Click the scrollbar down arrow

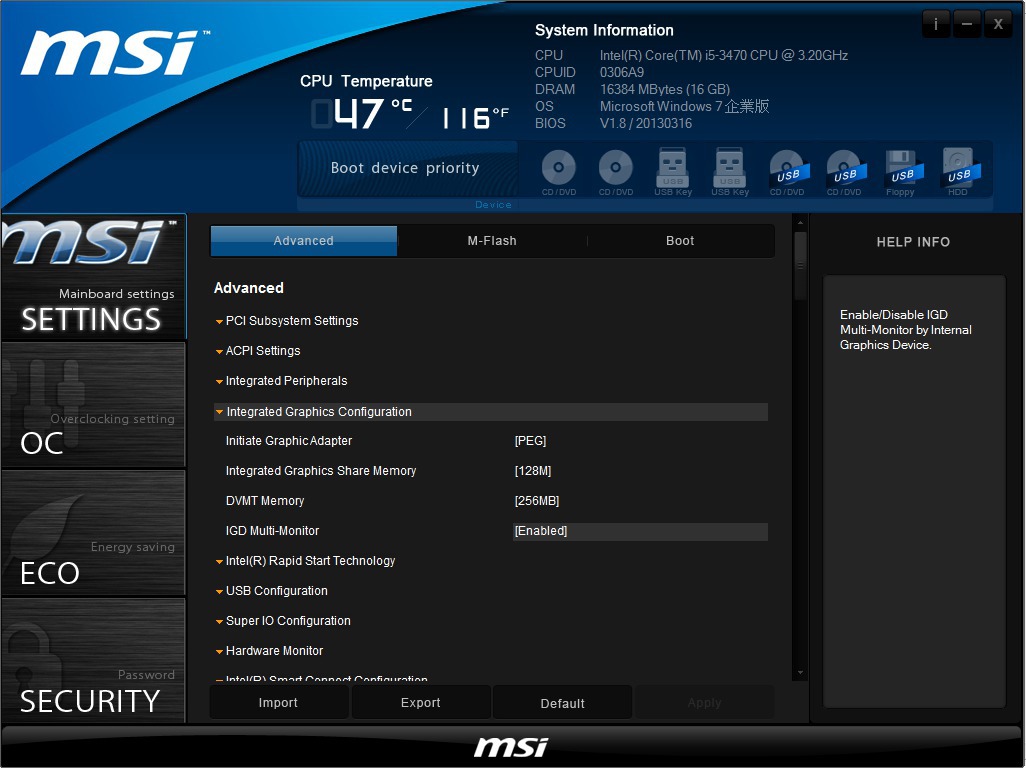[x=800, y=673]
